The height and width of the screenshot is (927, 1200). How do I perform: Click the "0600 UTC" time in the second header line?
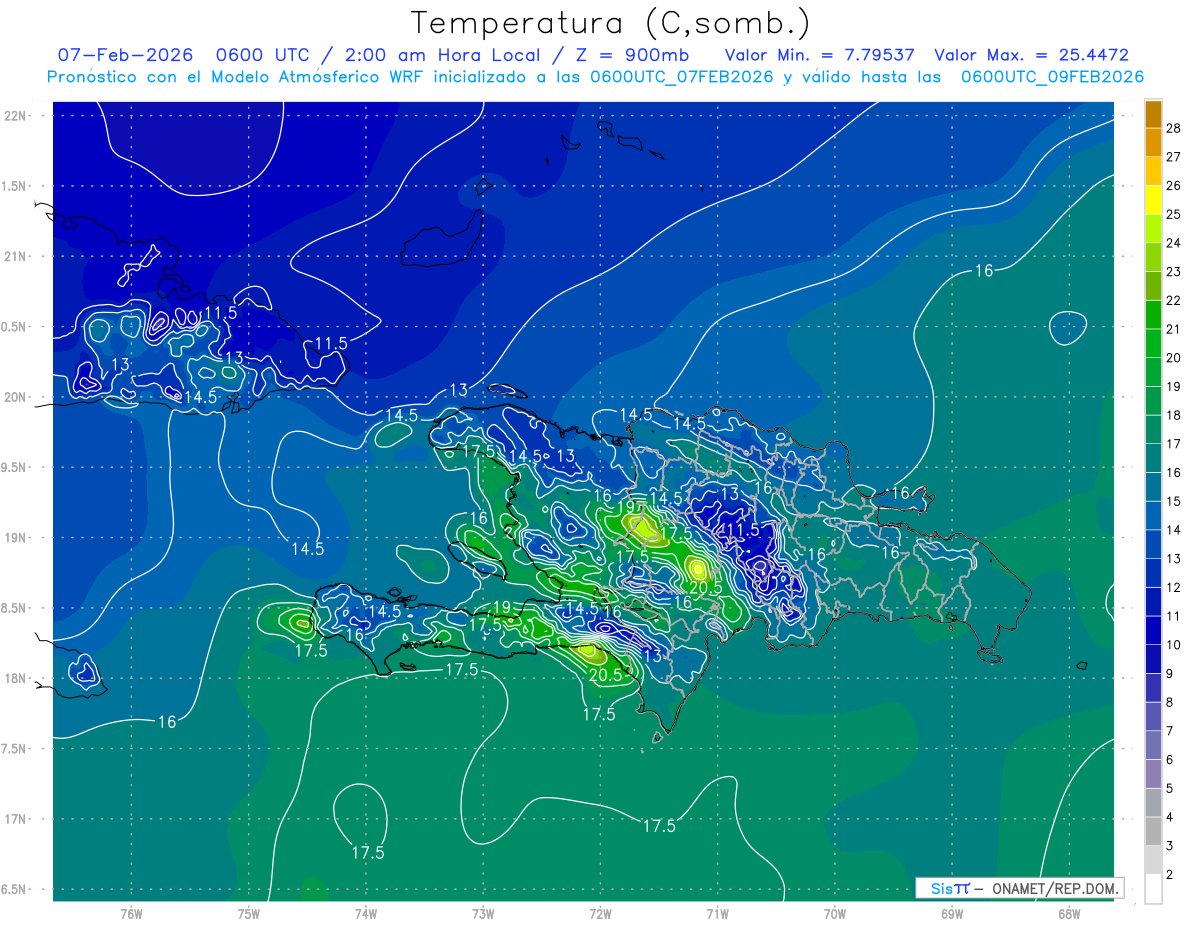click(263, 56)
